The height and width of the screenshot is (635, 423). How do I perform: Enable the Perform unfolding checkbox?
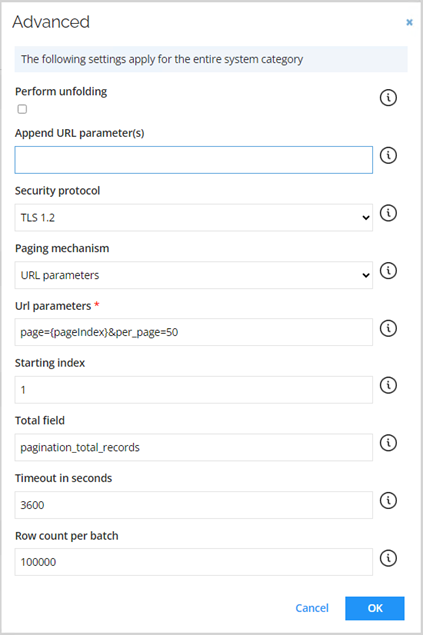(22, 109)
